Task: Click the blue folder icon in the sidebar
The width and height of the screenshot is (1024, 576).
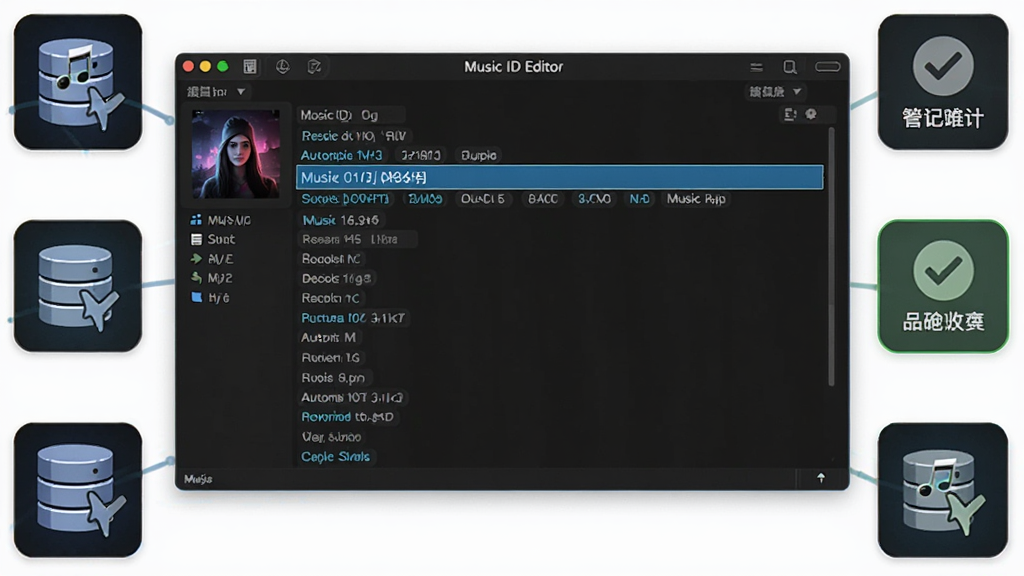Action: point(196,297)
